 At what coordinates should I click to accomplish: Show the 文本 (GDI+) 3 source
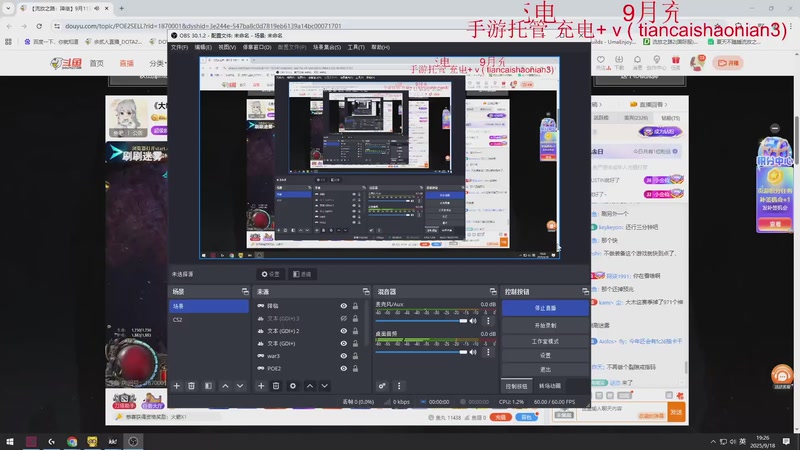click(343, 318)
